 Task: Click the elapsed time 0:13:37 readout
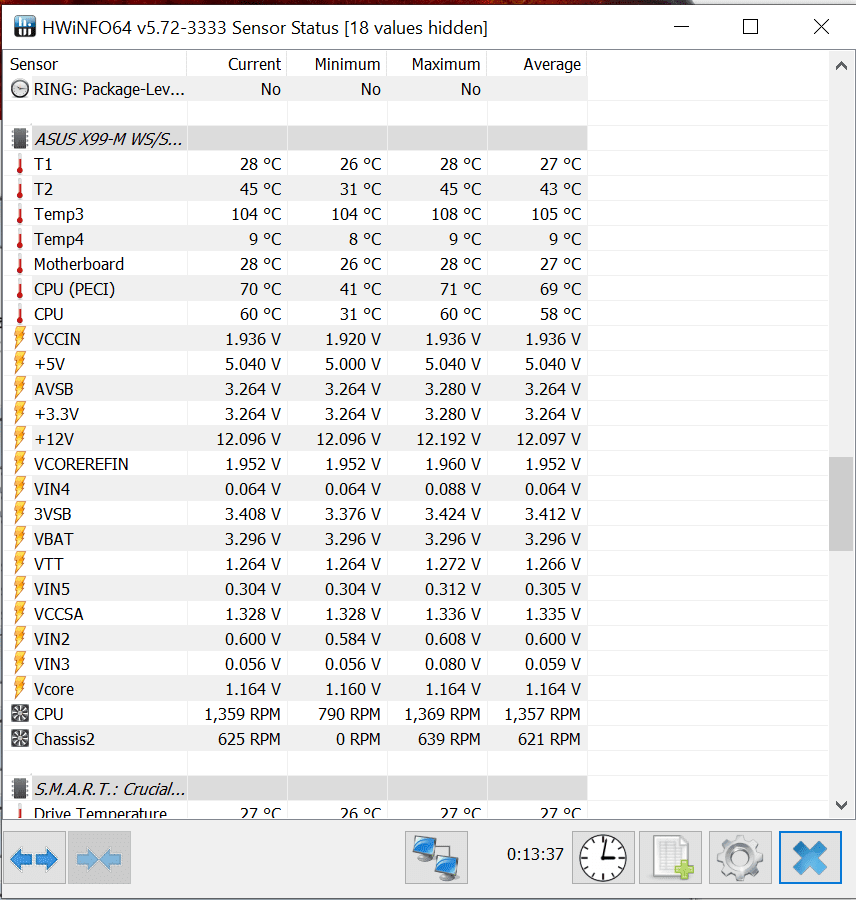point(535,854)
